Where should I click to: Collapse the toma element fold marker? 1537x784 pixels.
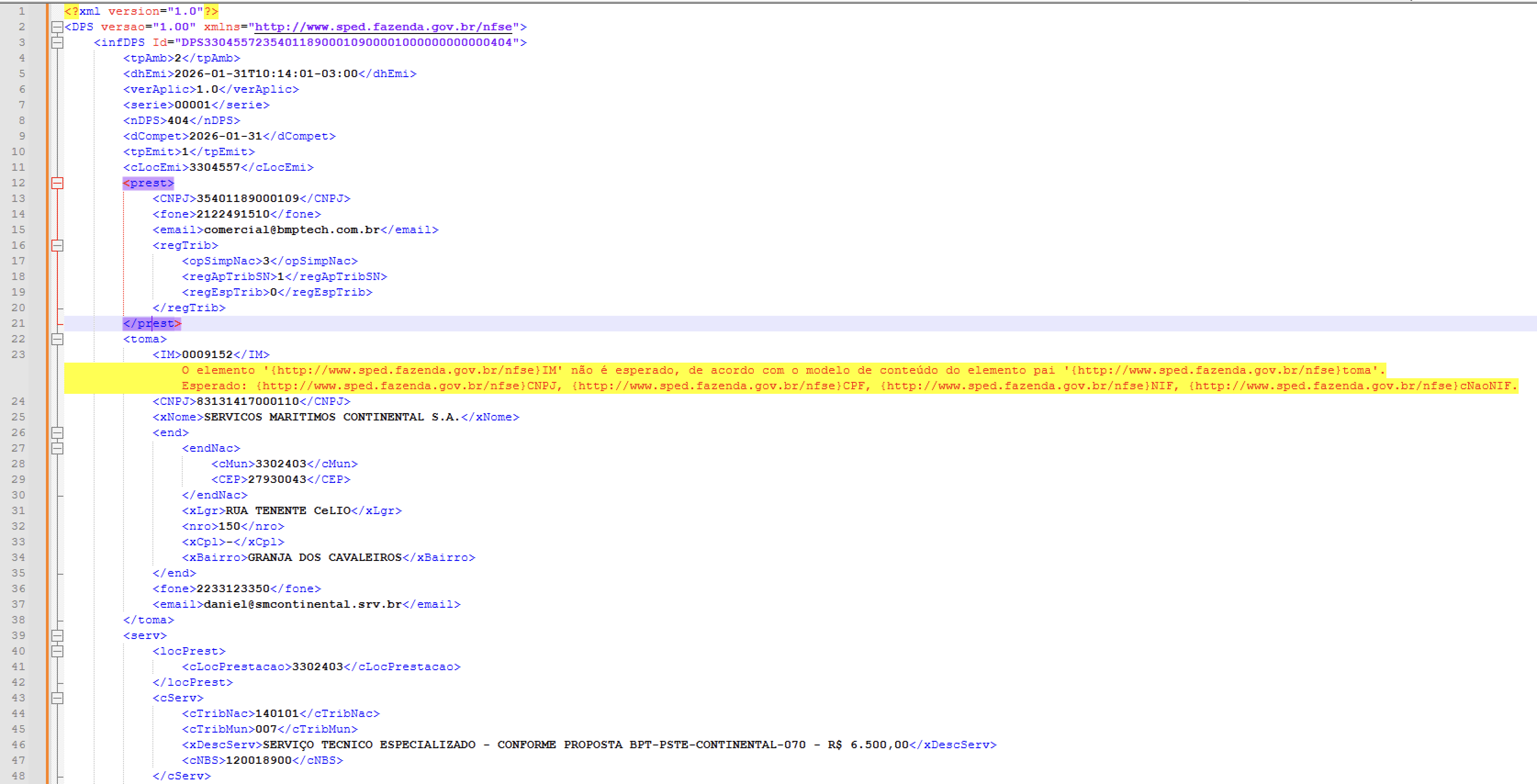pos(57,339)
